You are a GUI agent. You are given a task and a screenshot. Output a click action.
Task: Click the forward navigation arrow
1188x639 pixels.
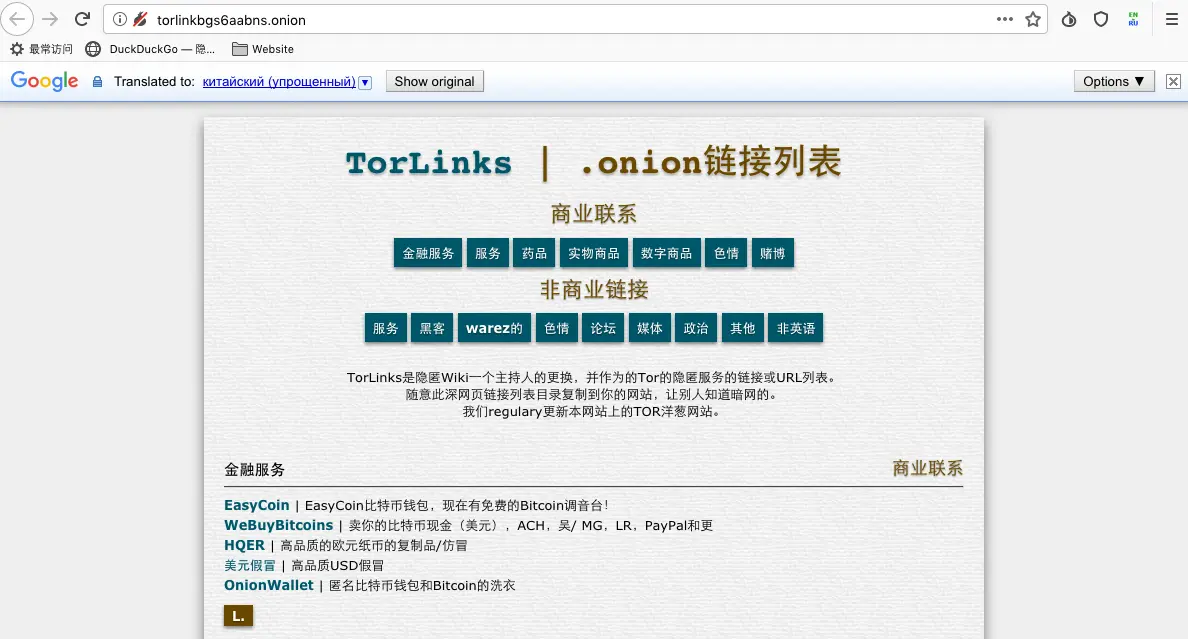pyautogui.click(x=50, y=20)
